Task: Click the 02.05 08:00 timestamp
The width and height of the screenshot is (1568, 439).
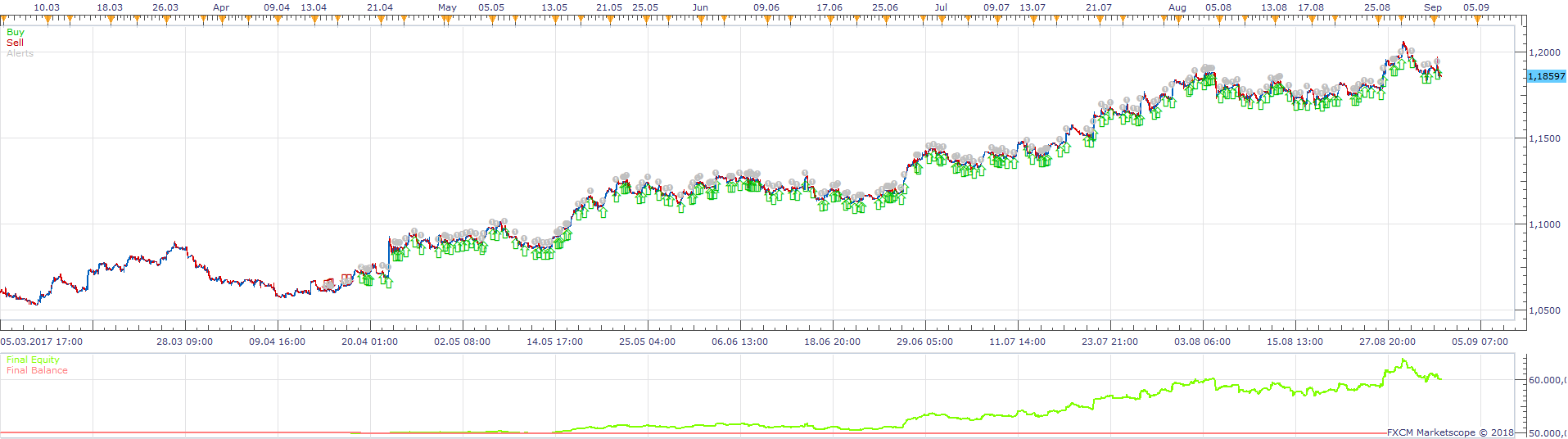Action: pos(463,342)
